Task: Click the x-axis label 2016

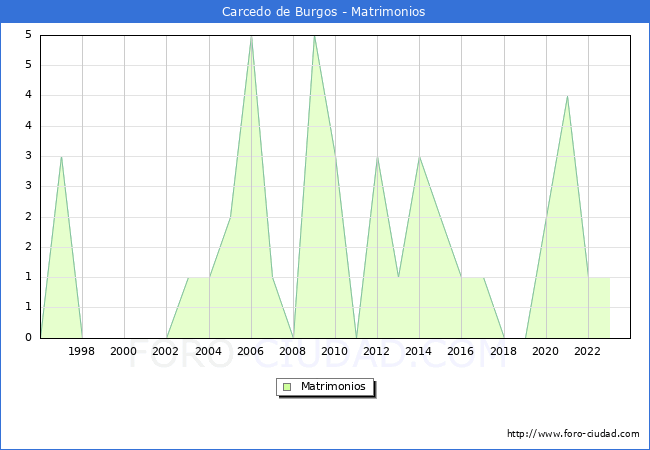Action: (461, 351)
